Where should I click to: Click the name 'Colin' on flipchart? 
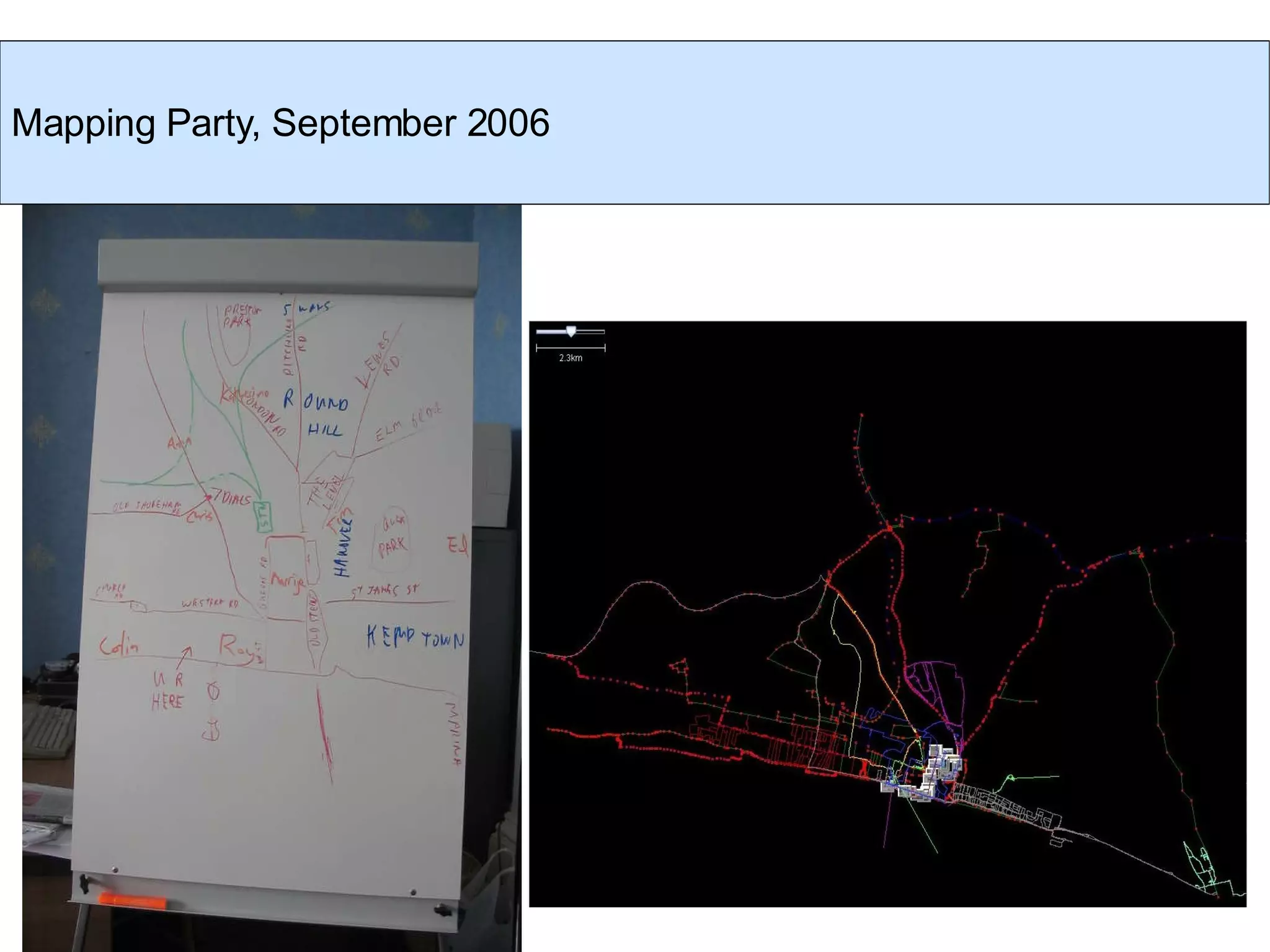119,646
